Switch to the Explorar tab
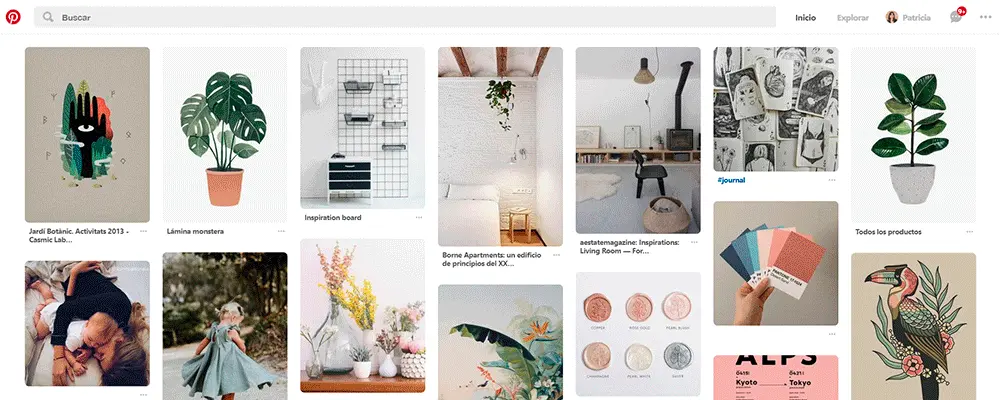The height and width of the screenshot is (400, 1000). pyautogui.click(x=853, y=18)
